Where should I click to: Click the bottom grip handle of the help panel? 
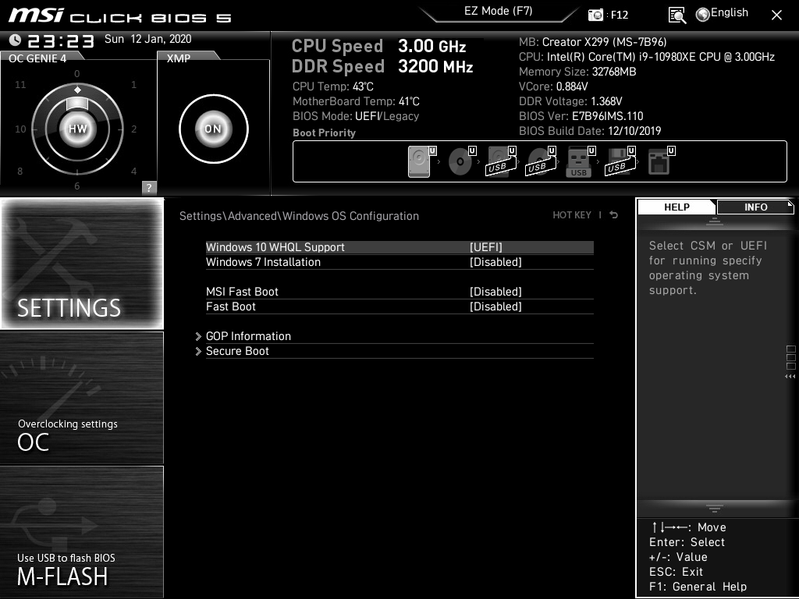[x=714, y=508]
